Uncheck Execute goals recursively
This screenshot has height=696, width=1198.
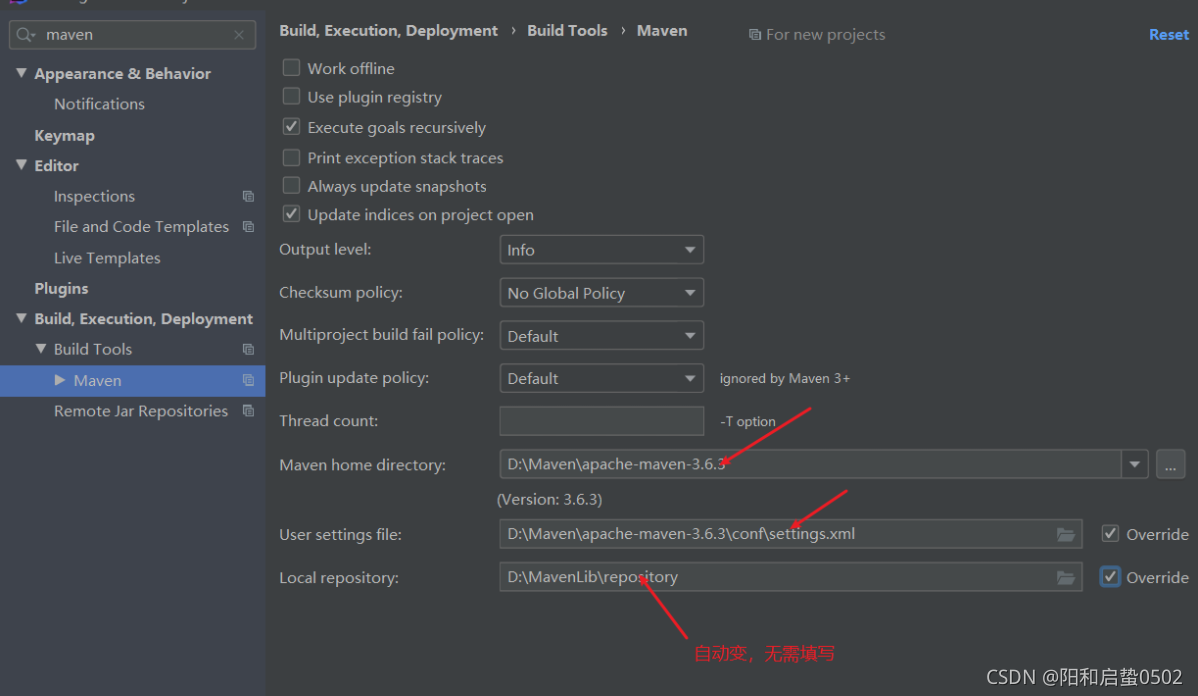[x=291, y=127]
